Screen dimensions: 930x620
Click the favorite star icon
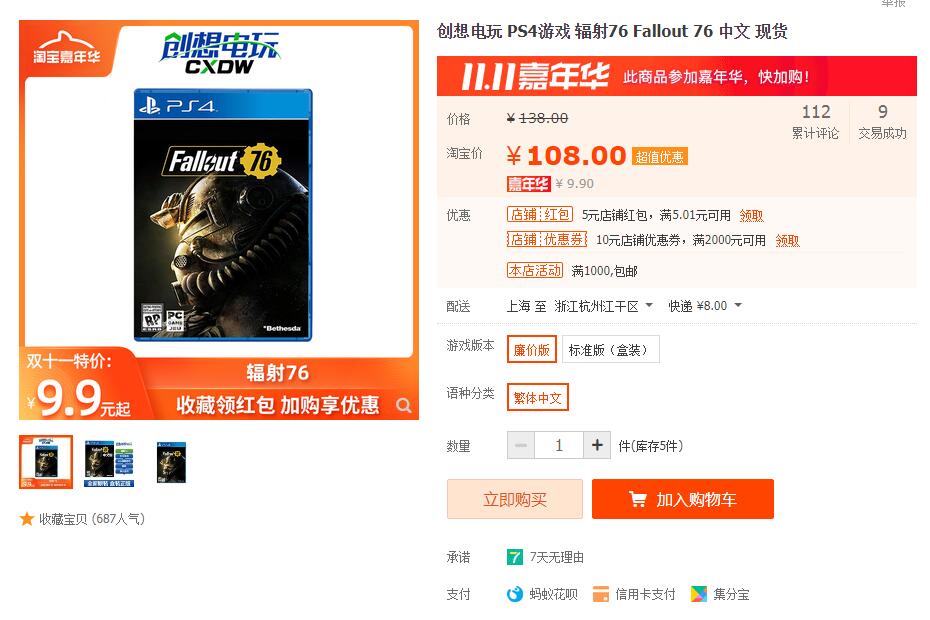[x=27, y=519]
